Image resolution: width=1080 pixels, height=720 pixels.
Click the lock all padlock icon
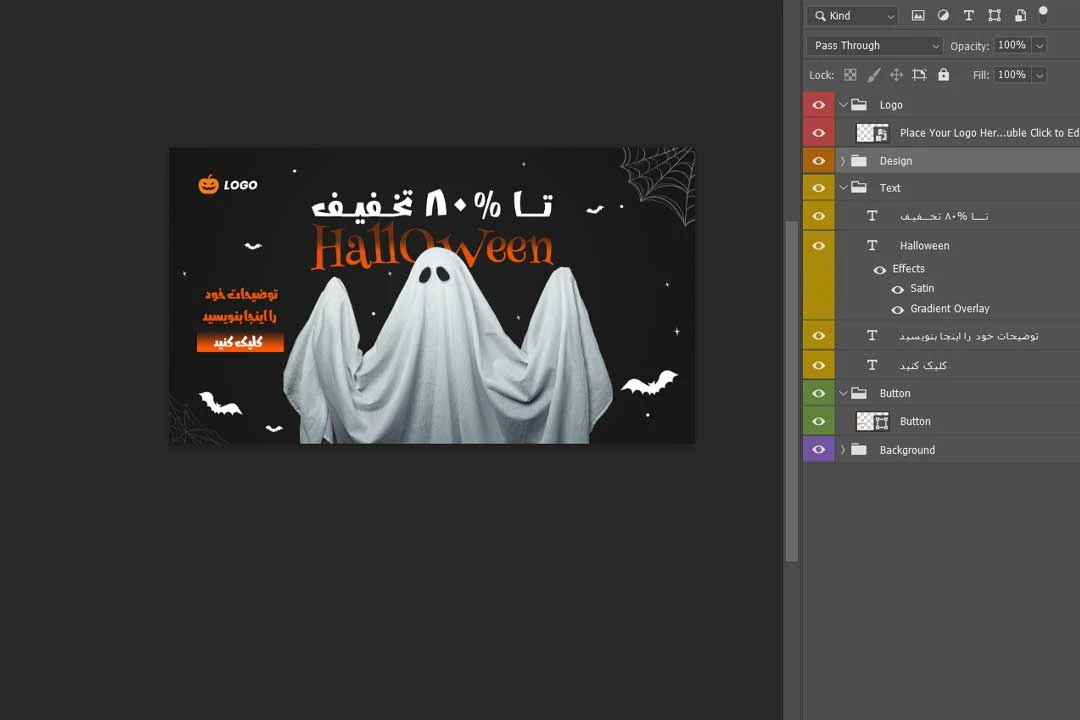point(943,75)
